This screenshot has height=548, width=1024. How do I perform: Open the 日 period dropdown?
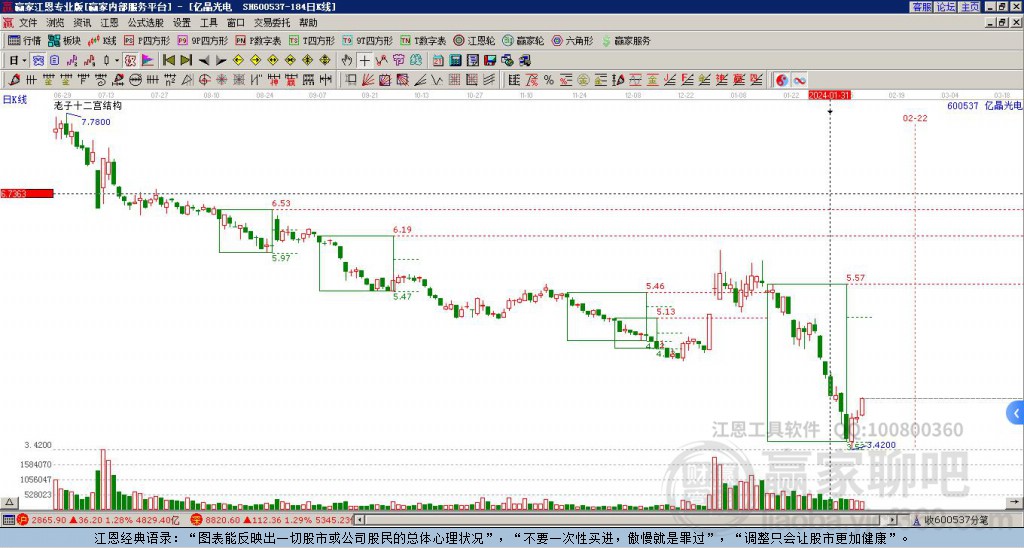click(17, 61)
